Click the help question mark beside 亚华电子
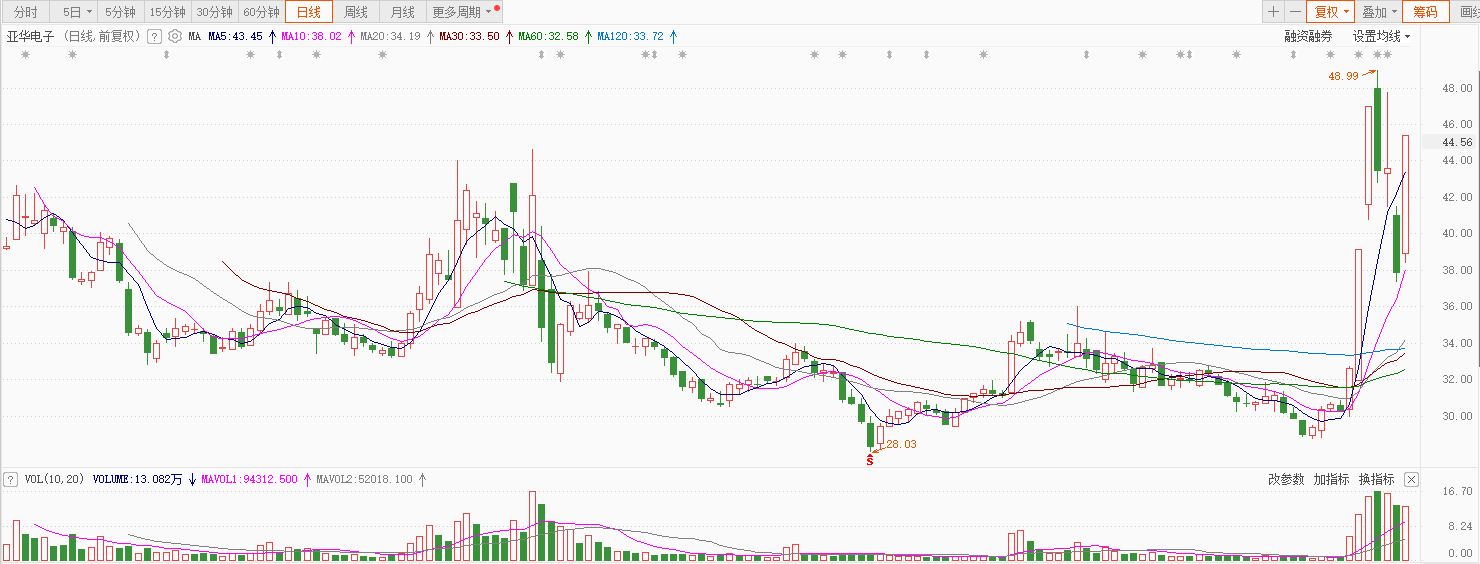The width and height of the screenshot is (1480, 564). (155, 36)
